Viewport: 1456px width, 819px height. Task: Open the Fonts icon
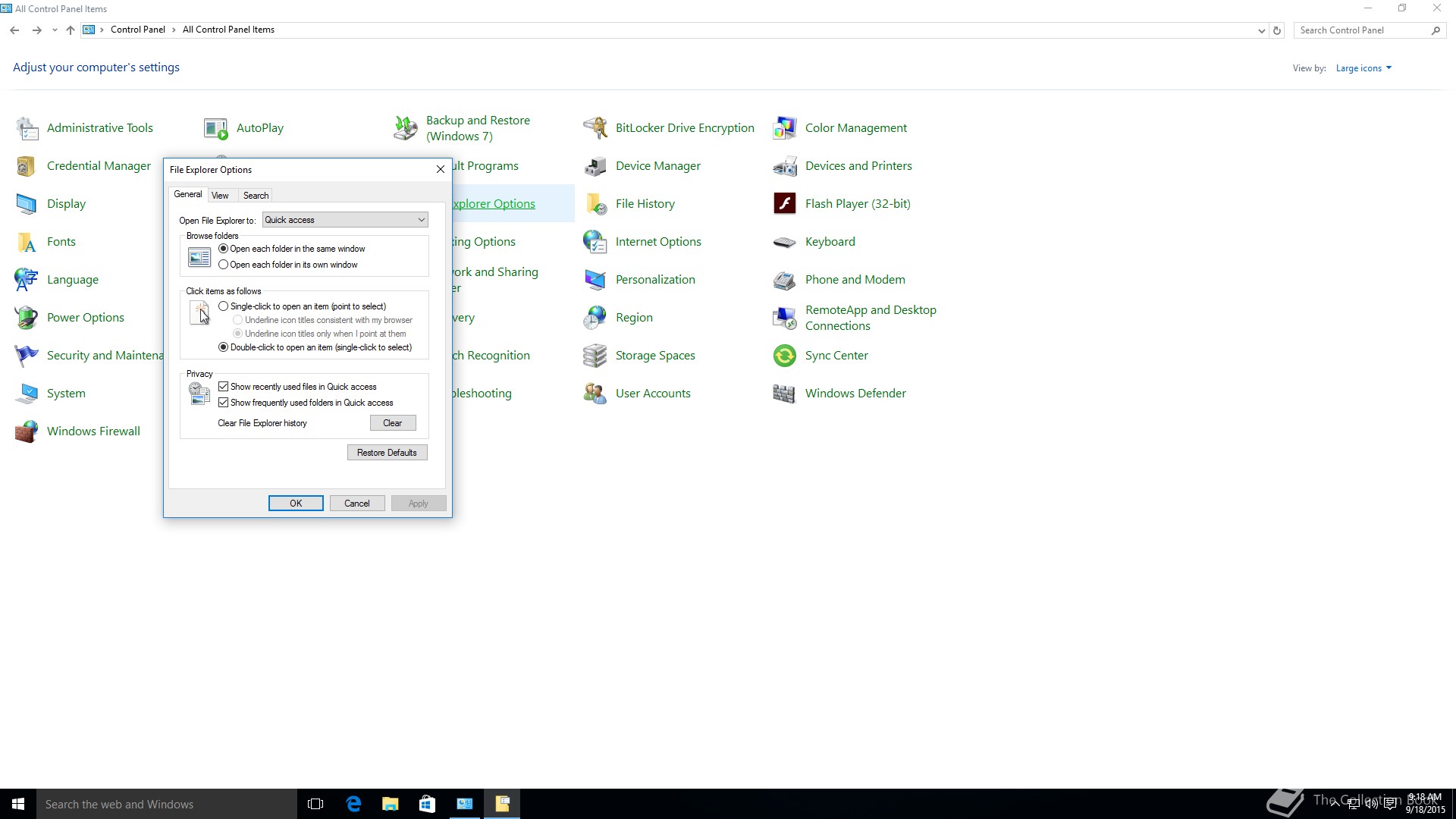point(27,242)
